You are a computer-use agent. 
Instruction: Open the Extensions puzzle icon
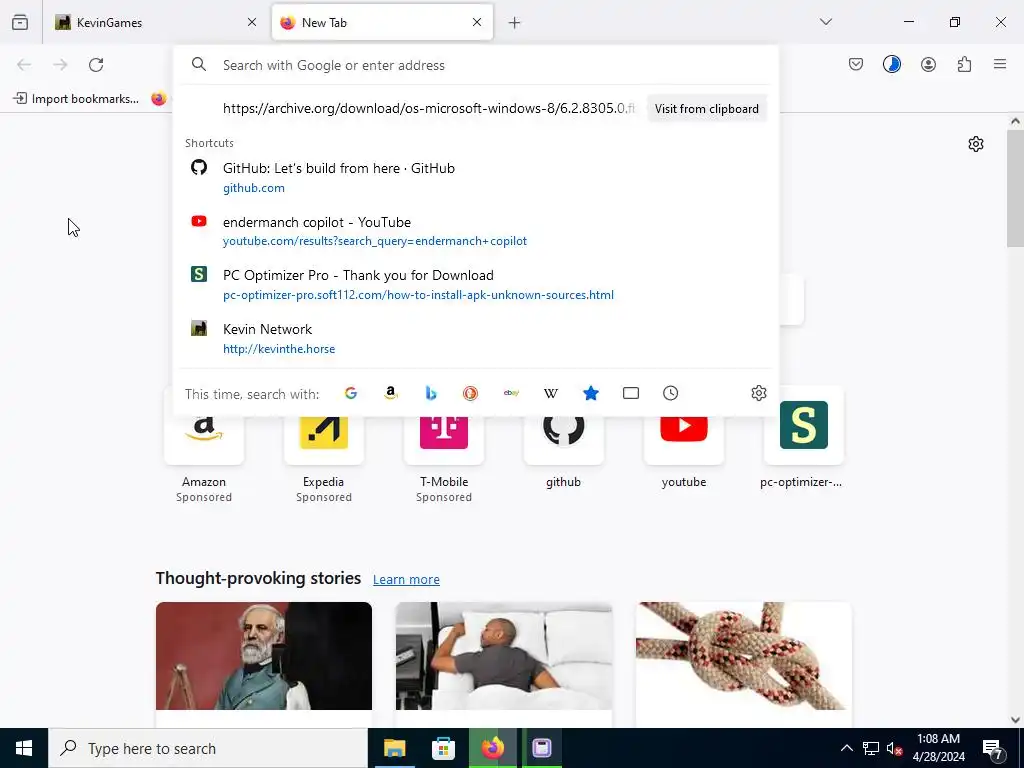(964, 64)
